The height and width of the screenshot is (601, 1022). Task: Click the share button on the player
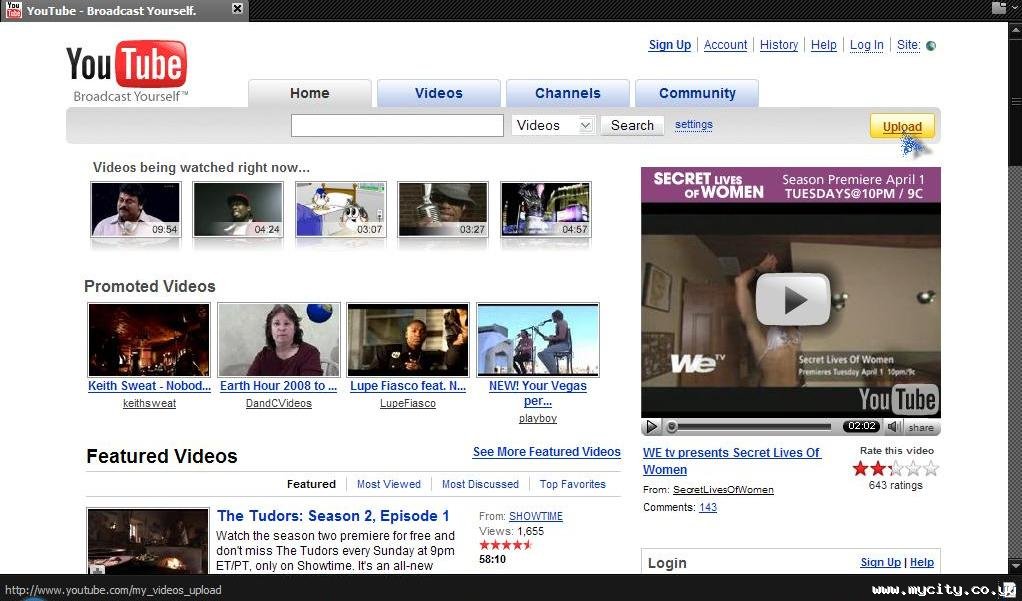click(x=920, y=428)
